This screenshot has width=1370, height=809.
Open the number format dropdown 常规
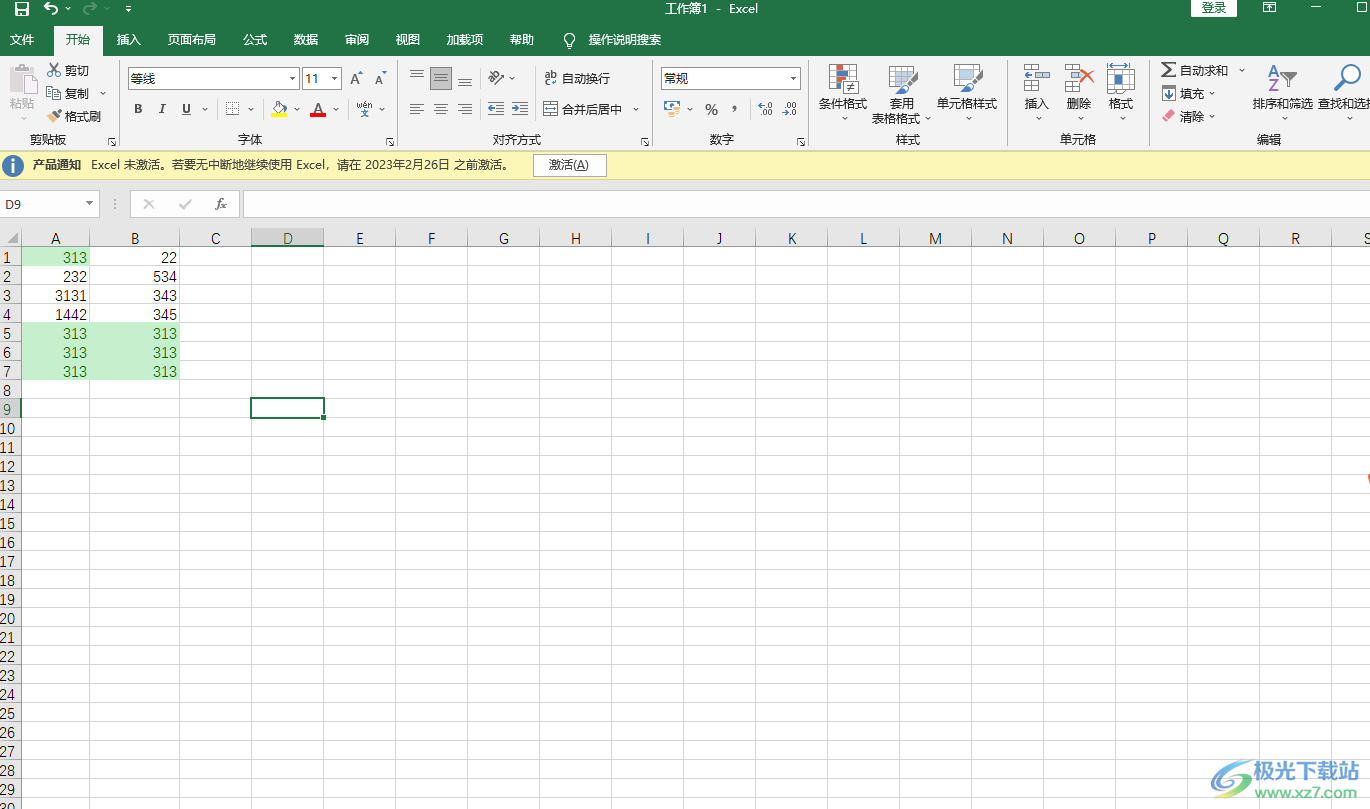794,78
